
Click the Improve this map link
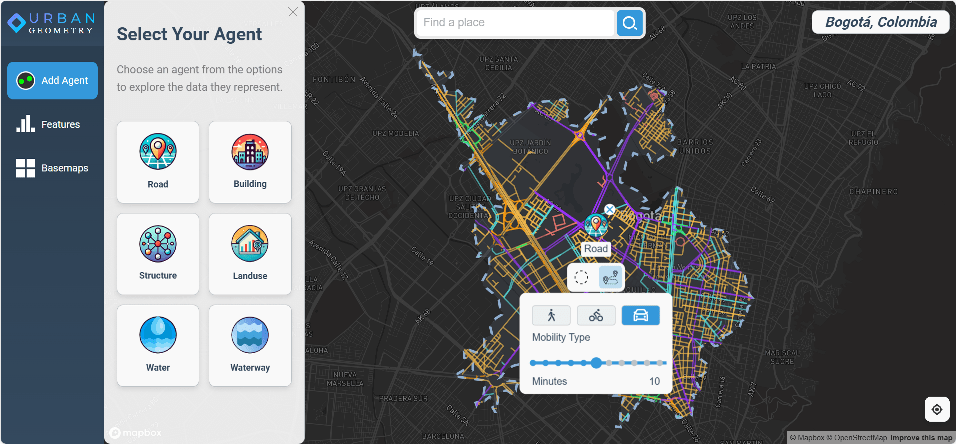point(920,438)
